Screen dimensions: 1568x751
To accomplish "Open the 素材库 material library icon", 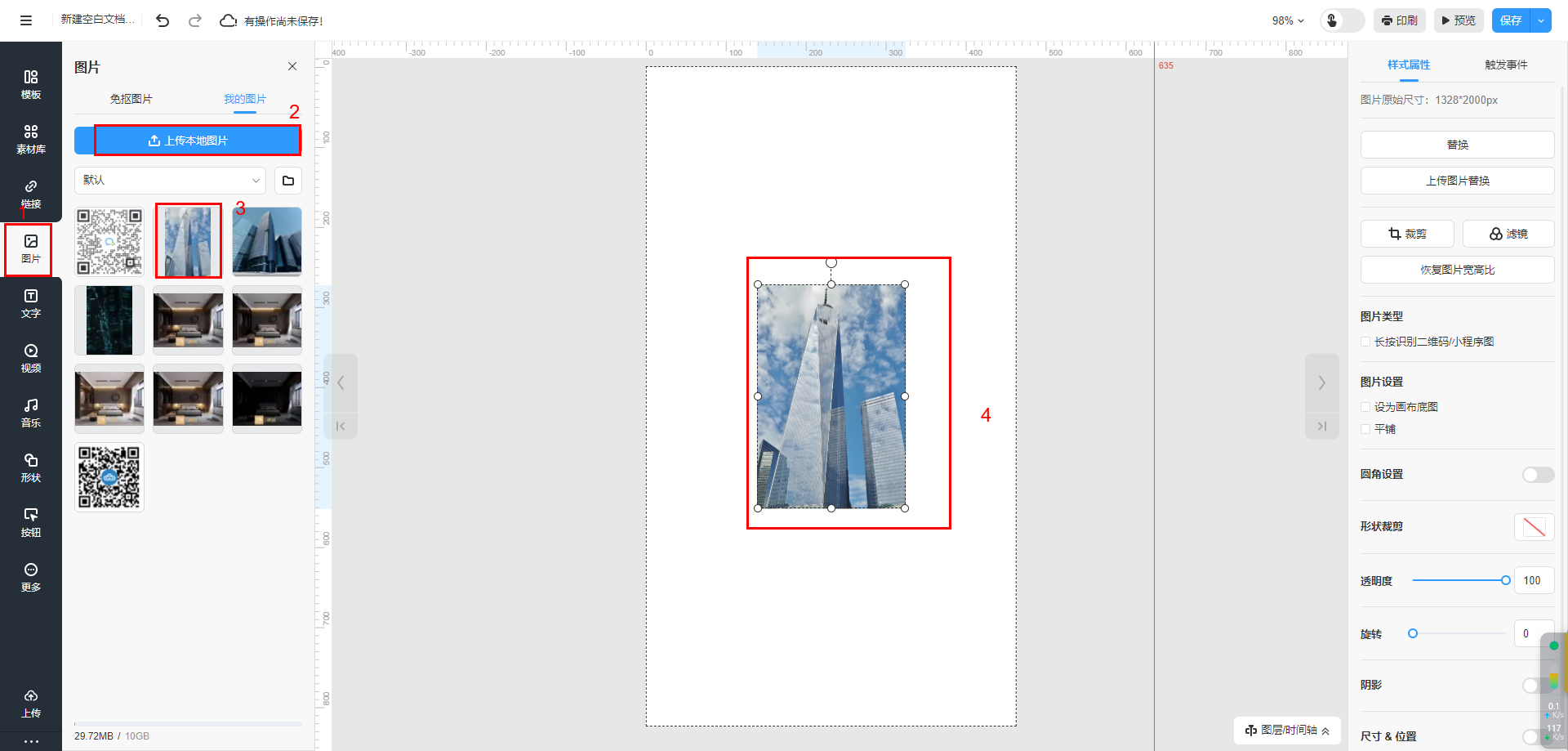I will pyautogui.click(x=31, y=139).
